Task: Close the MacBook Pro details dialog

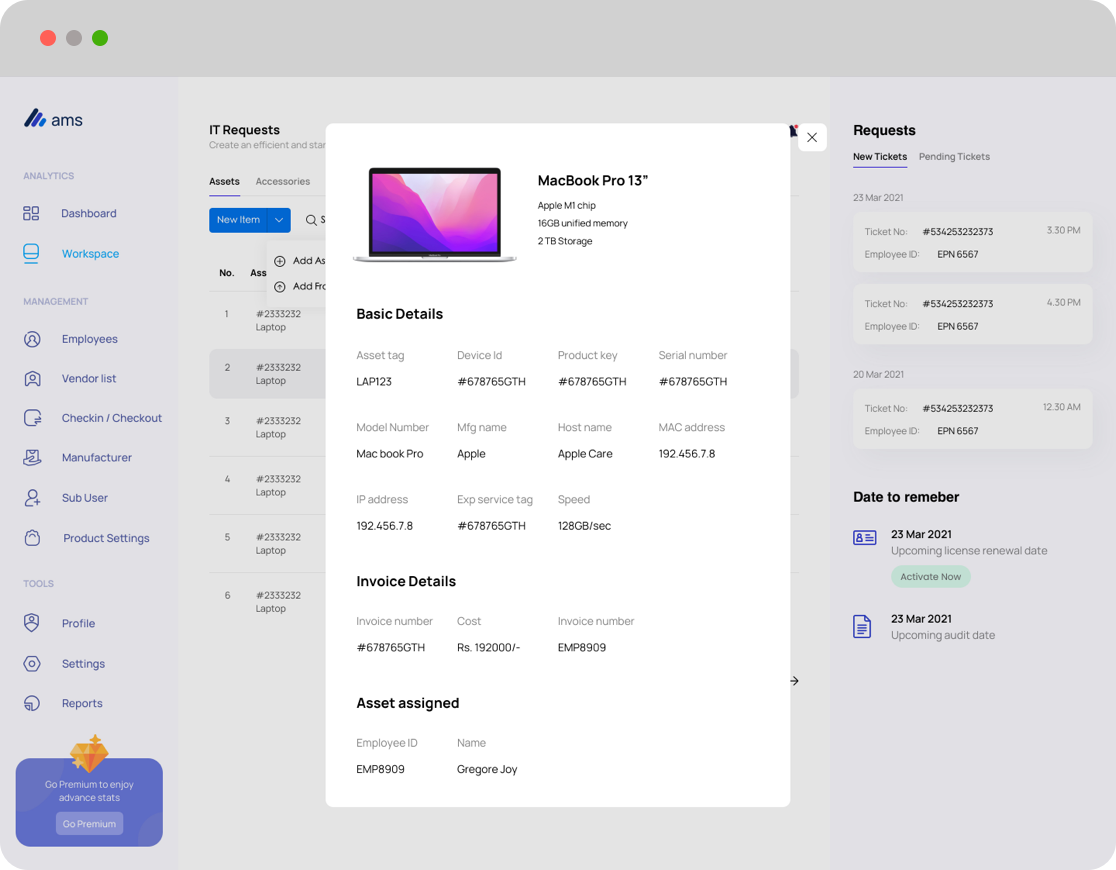Action: tap(812, 138)
